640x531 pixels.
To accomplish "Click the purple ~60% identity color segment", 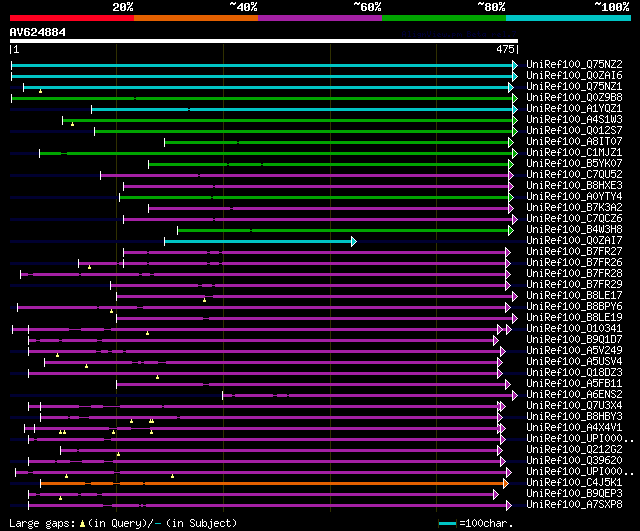I will tap(320, 18).
